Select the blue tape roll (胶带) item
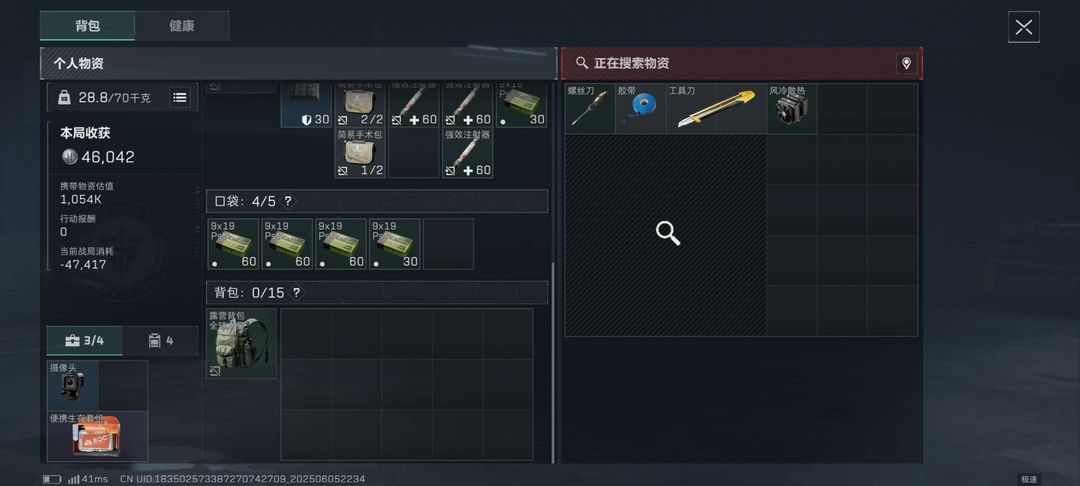Screen dimensions: 1080x486 [641, 108]
